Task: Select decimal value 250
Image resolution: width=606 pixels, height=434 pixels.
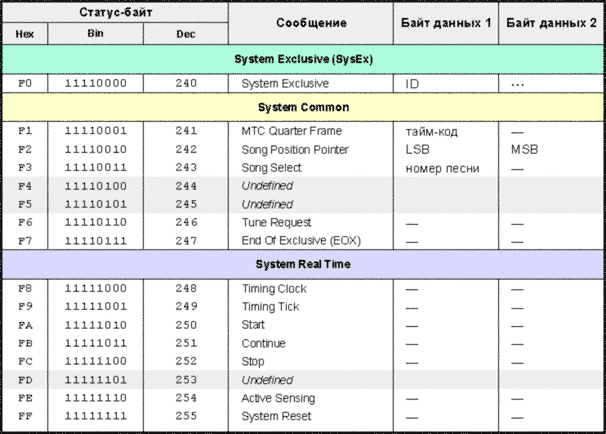Action: click(x=186, y=325)
